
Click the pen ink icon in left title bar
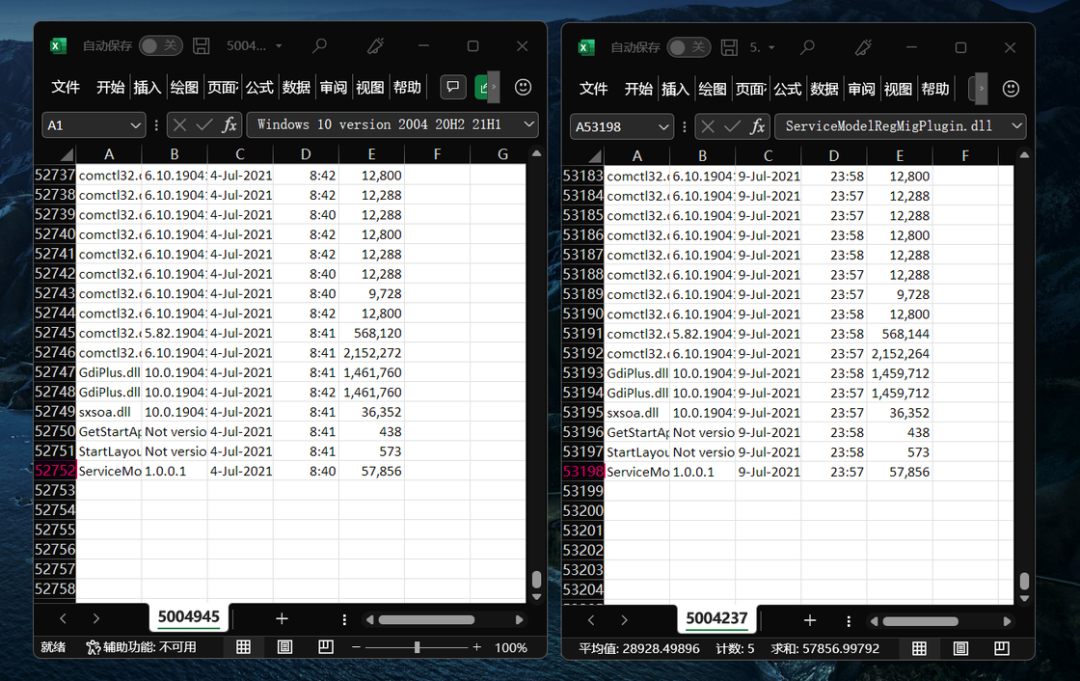point(375,46)
